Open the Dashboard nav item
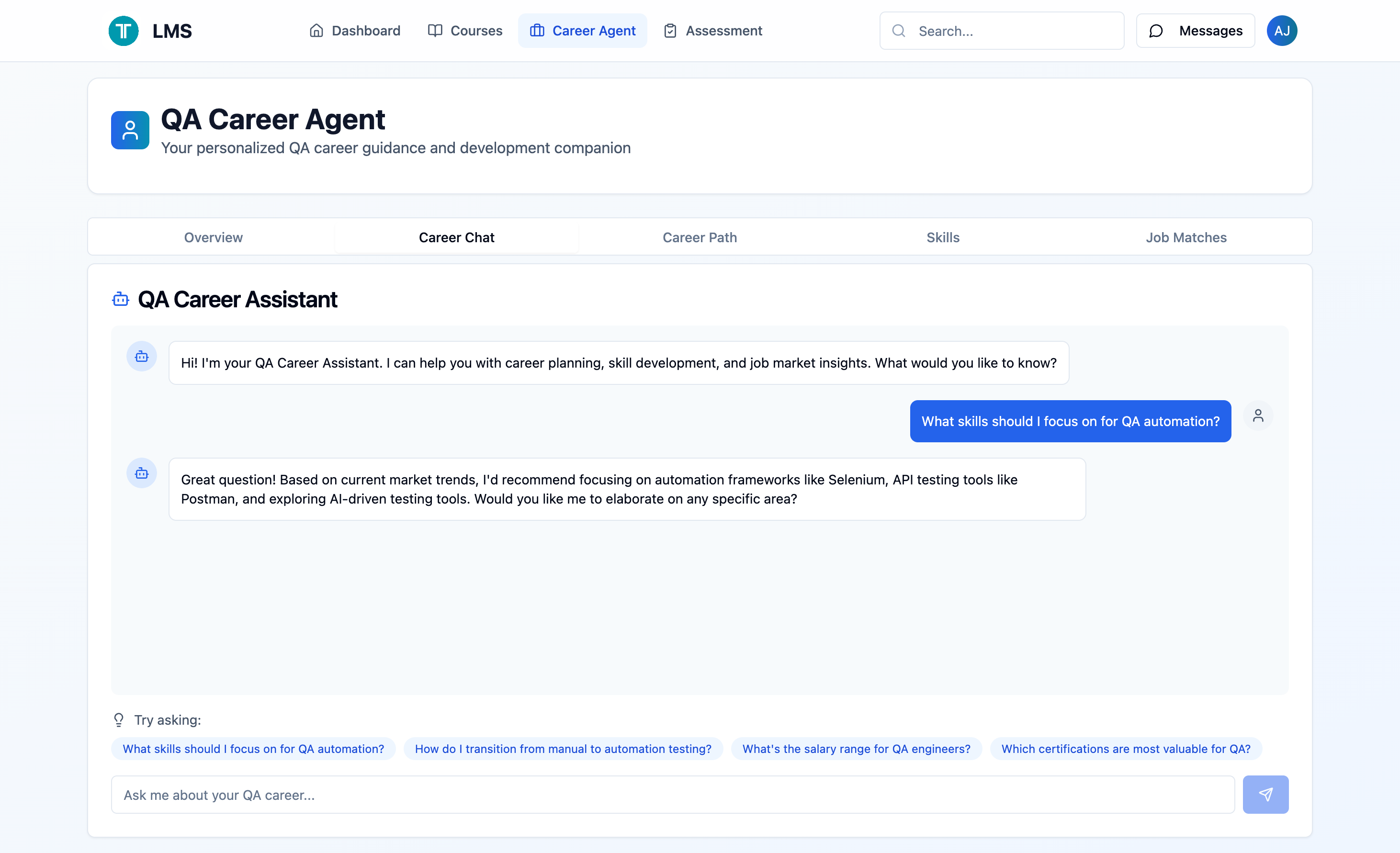 [x=355, y=31]
